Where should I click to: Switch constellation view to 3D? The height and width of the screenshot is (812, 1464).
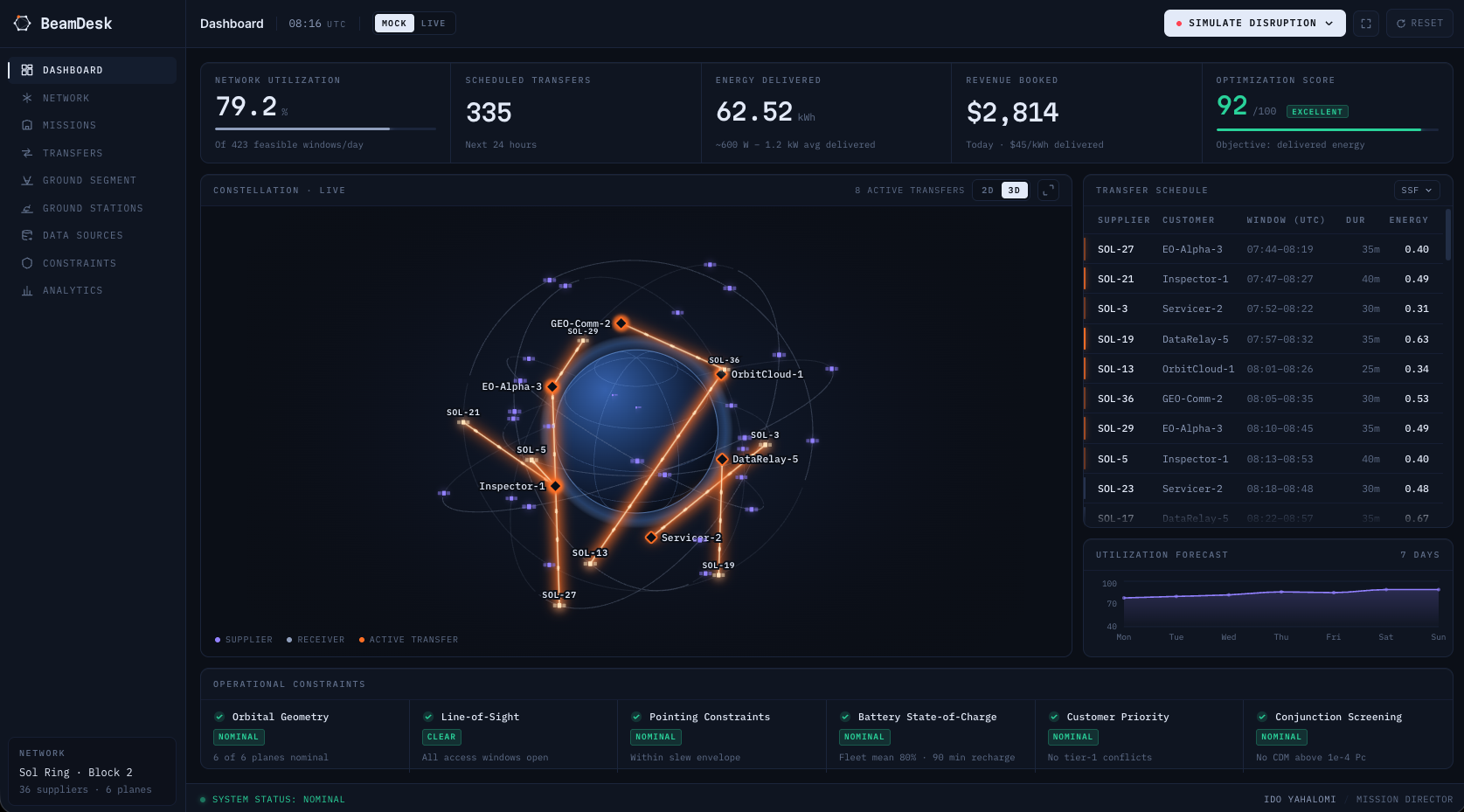[1014, 190]
